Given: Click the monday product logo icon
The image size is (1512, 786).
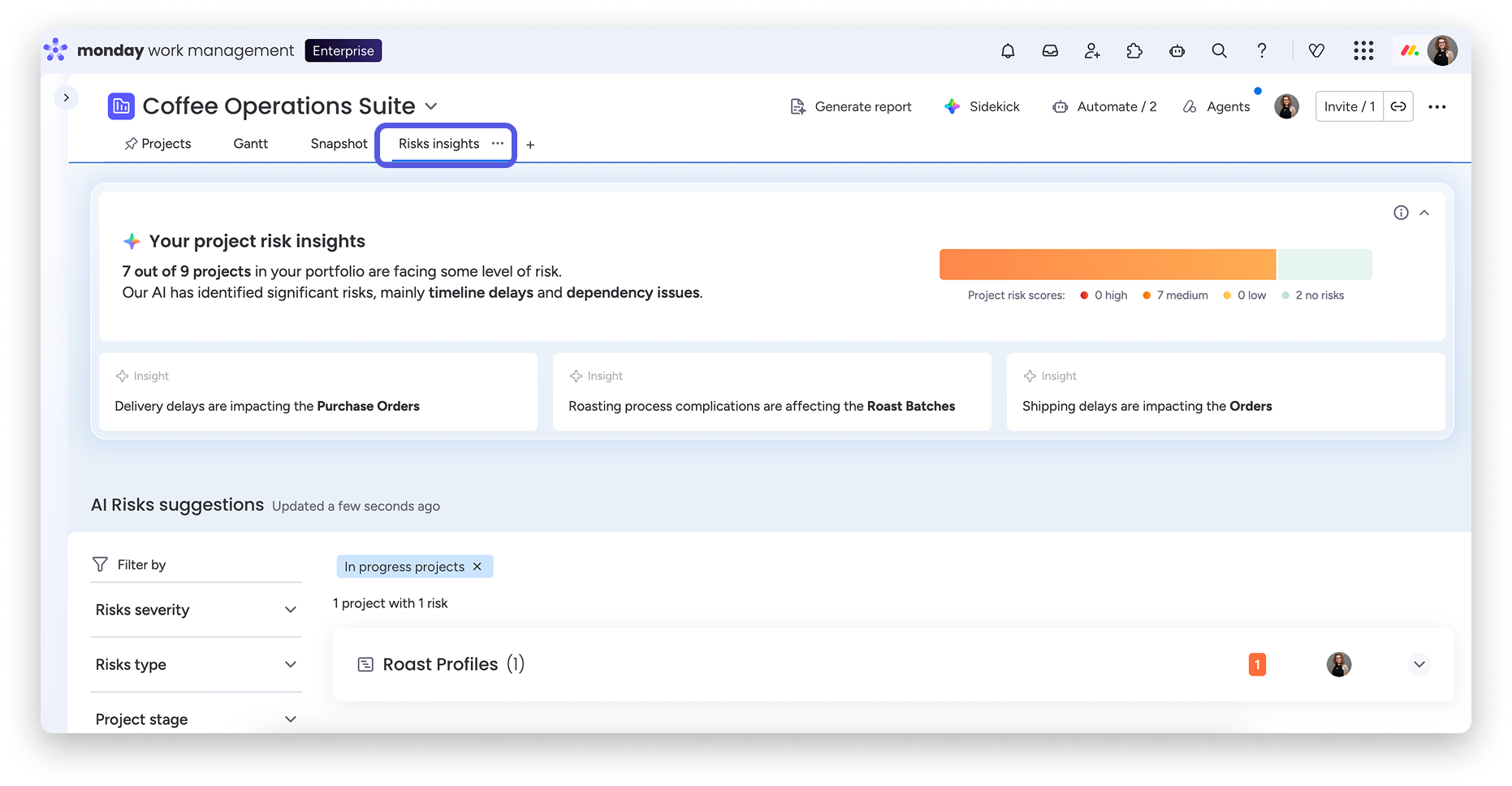Looking at the screenshot, I should (x=1410, y=51).
